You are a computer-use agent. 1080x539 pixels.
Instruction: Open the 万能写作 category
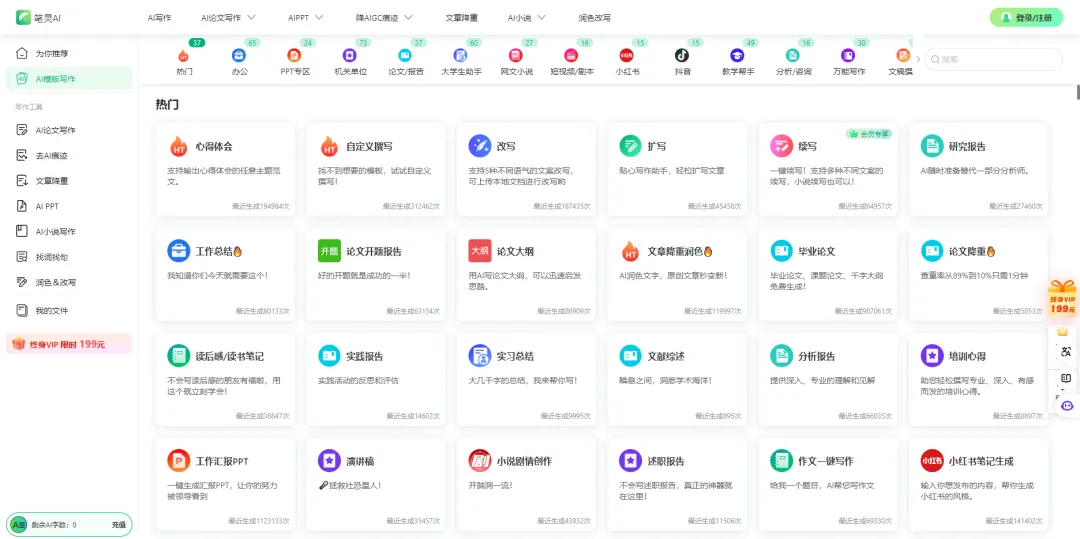(x=848, y=59)
